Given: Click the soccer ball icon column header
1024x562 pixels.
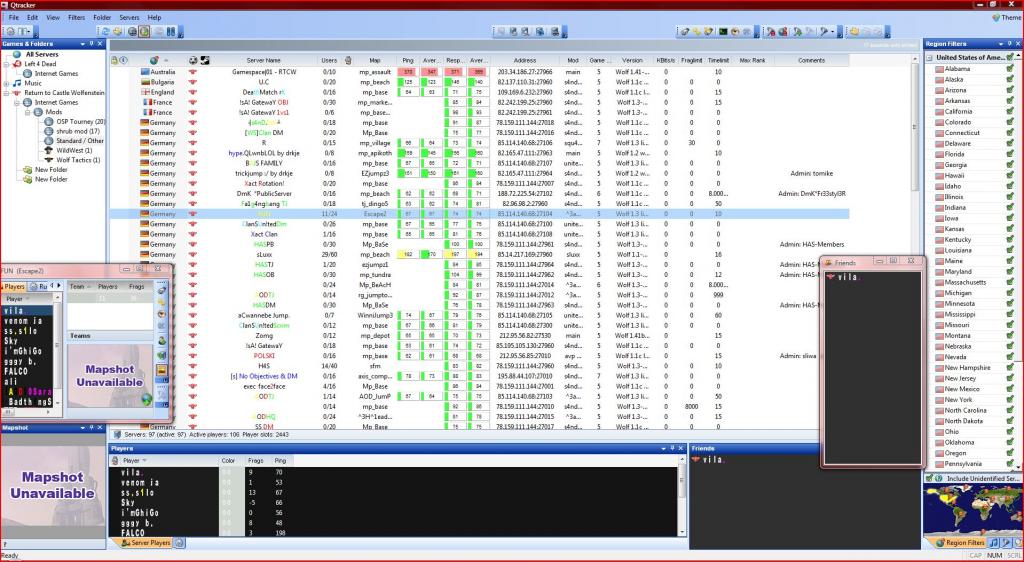Looking at the screenshot, I should click(193, 60).
